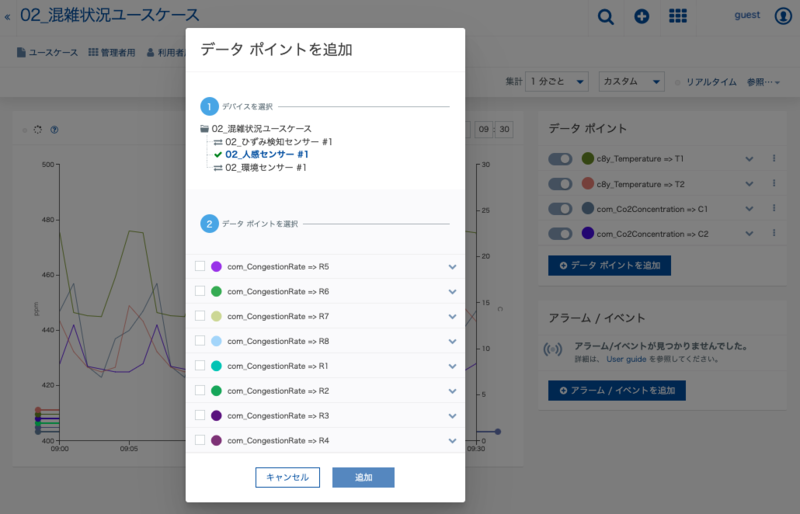The width and height of the screenshot is (800, 514).
Task: Check the com_CongestionRate R5 checkbox
Action: tap(200, 266)
